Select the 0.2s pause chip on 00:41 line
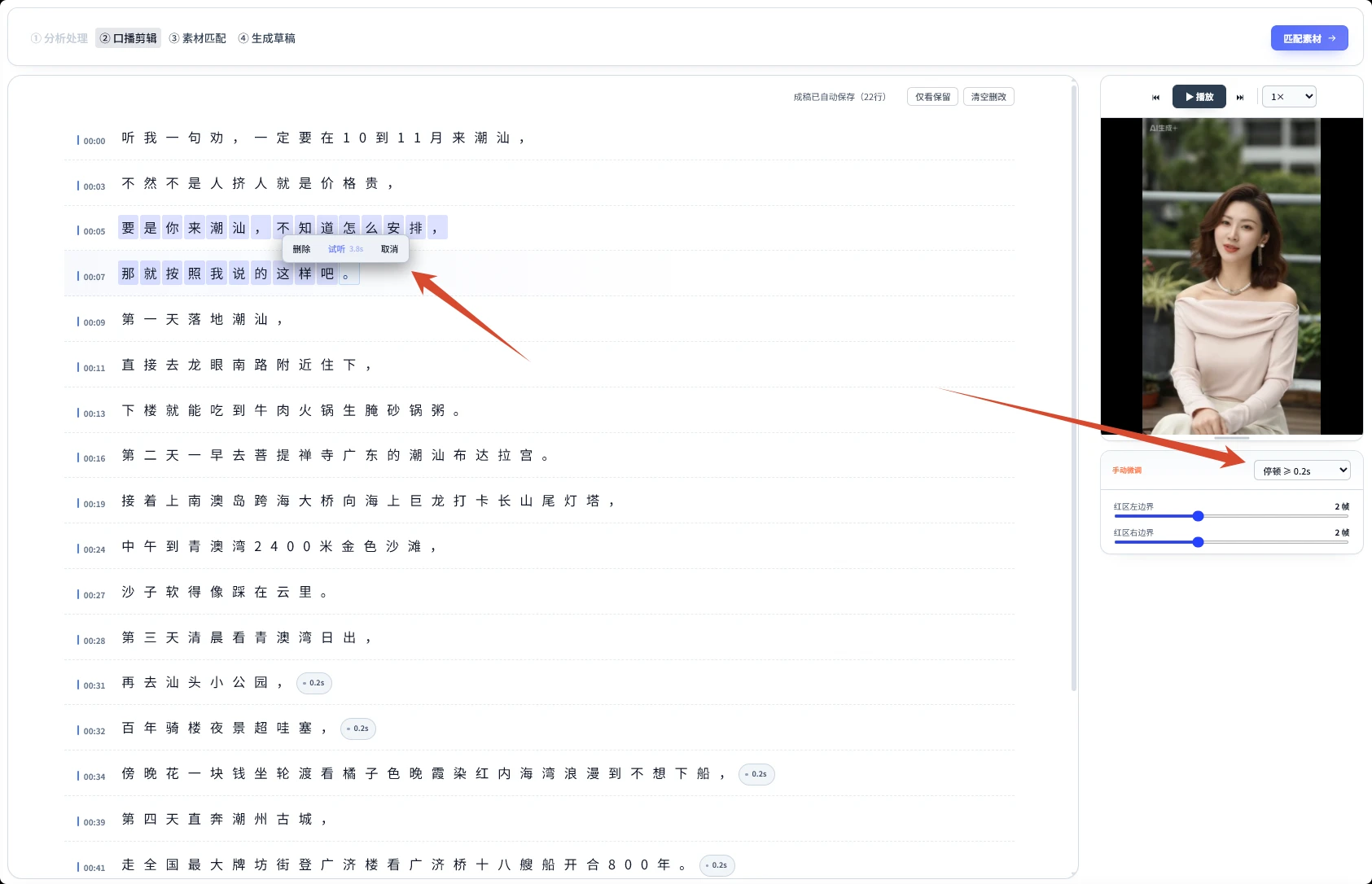This screenshot has height=884, width=1372. click(x=717, y=865)
